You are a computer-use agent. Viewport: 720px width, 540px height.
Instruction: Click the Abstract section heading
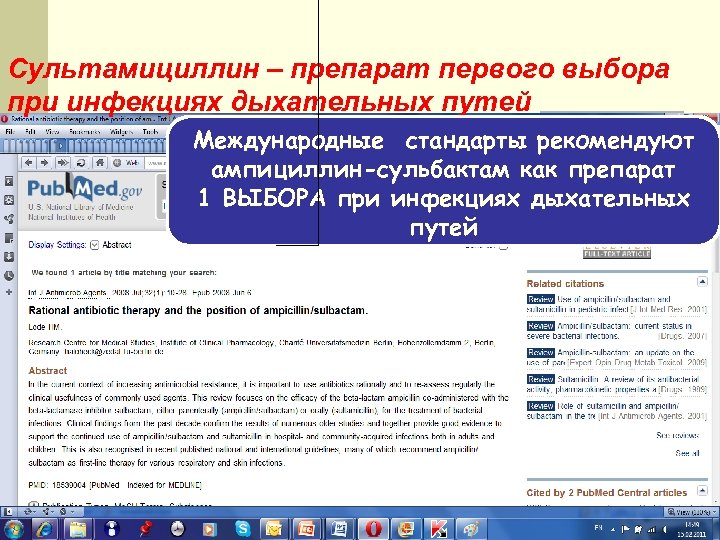[48, 371]
